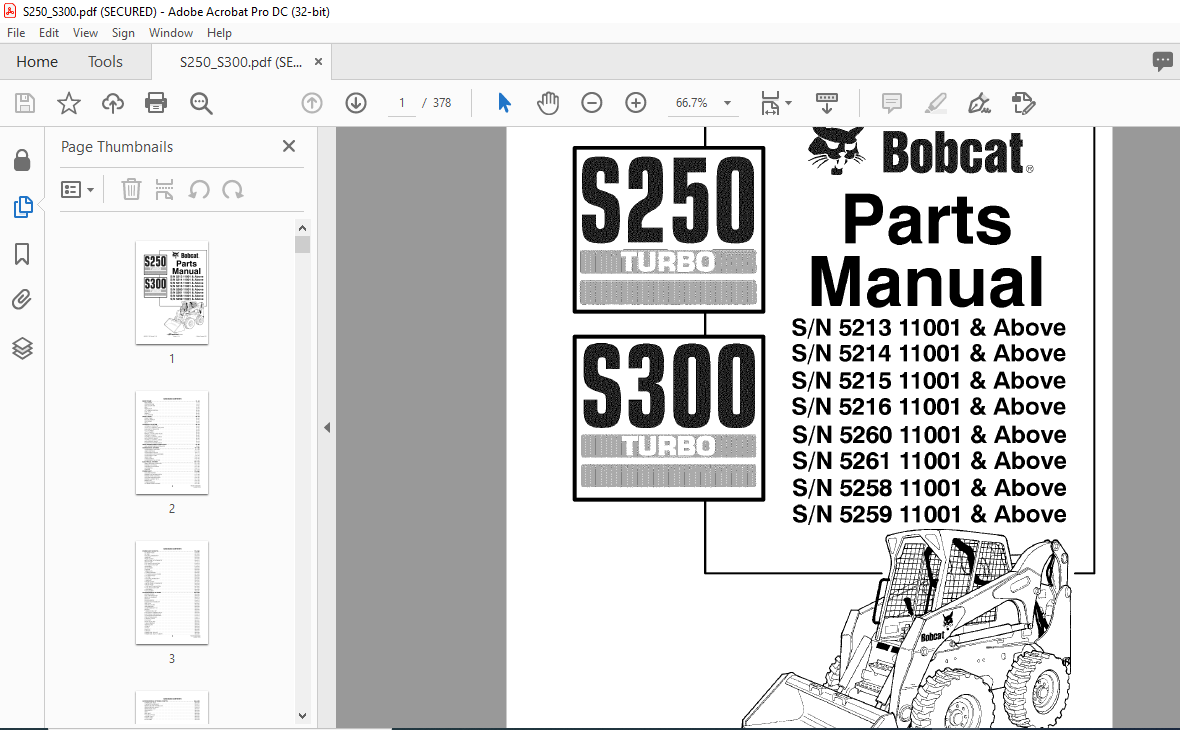Click the Save file icon
The width and height of the screenshot is (1180, 730).
(x=25, y=103)
